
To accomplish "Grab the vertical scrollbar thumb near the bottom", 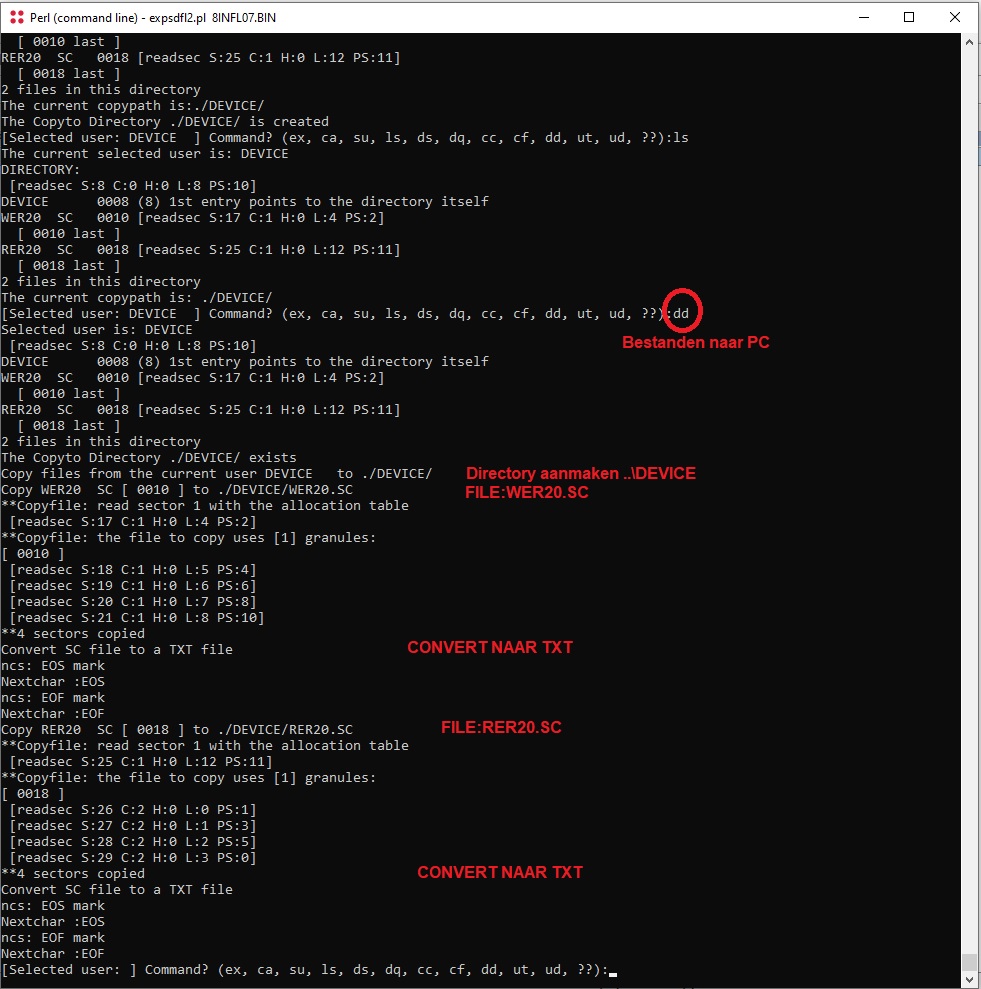I will coord(969,963).
